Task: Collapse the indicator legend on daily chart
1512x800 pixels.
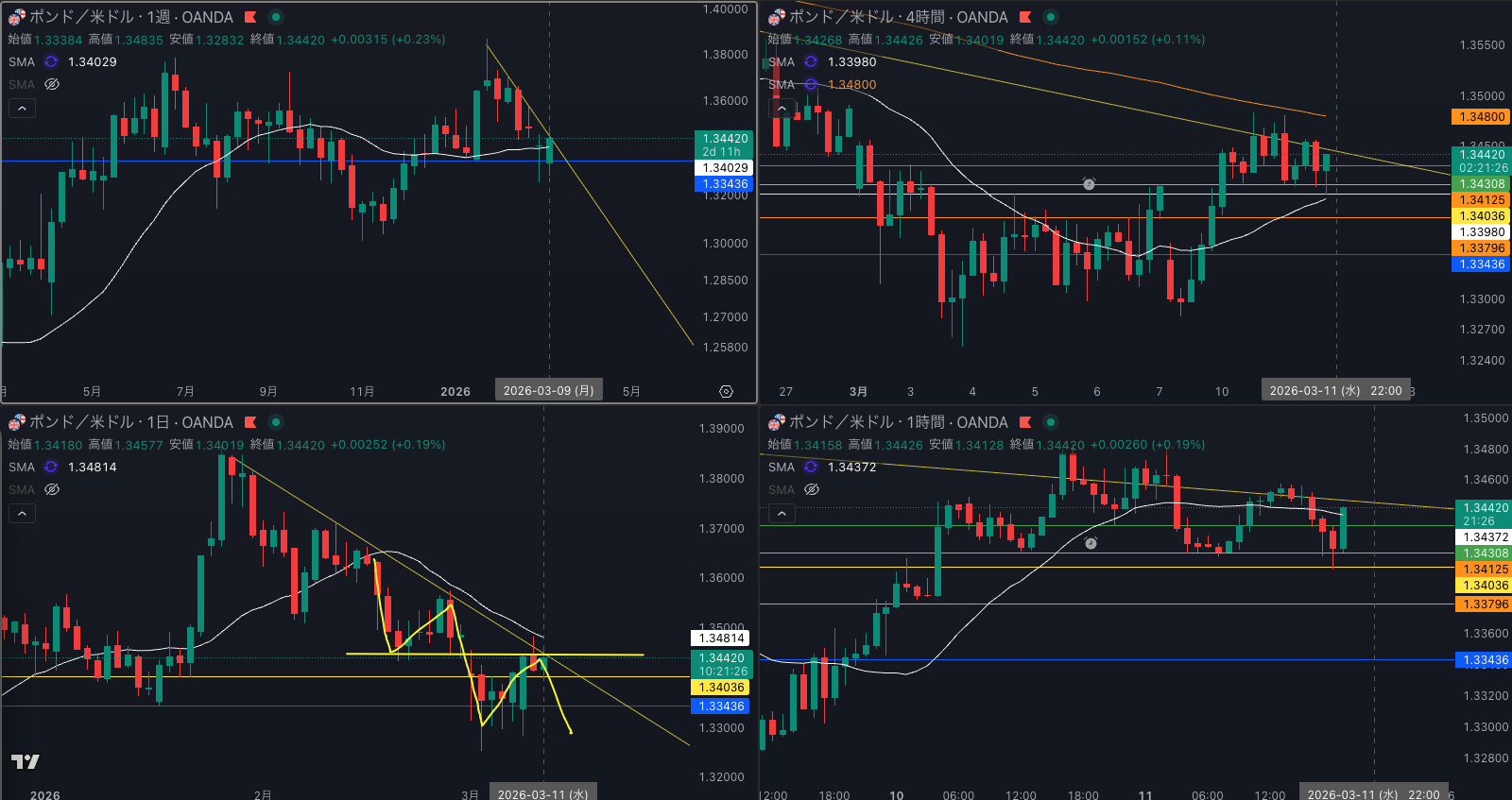Action: [23, 513]
